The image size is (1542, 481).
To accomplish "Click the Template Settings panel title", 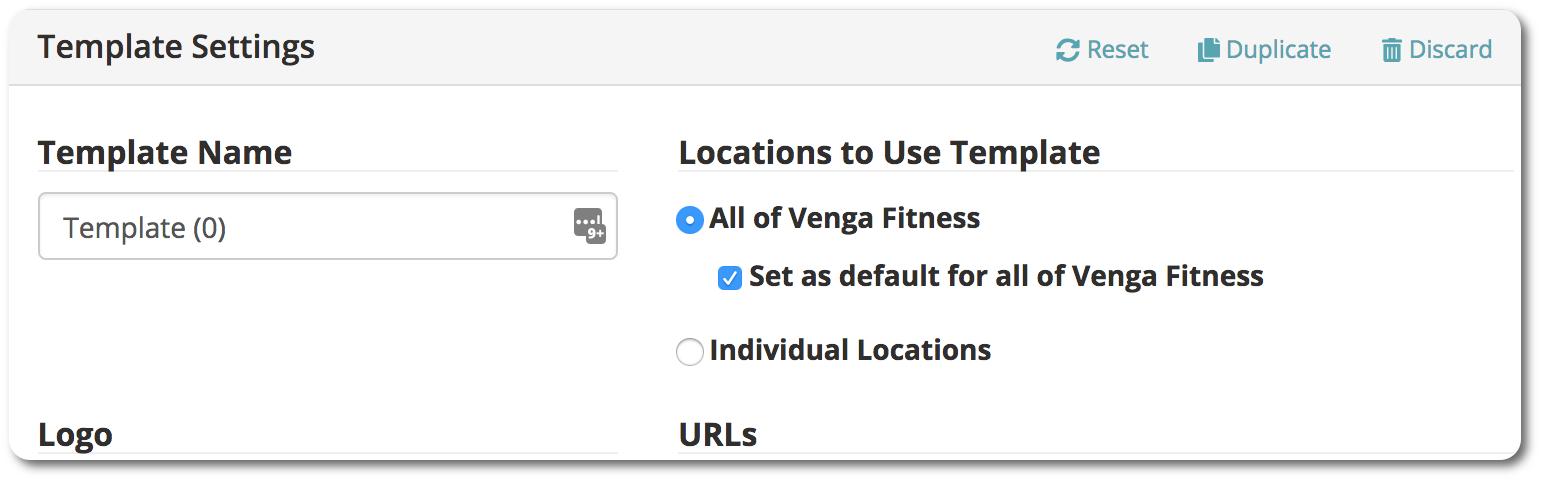I will point(176,47).
